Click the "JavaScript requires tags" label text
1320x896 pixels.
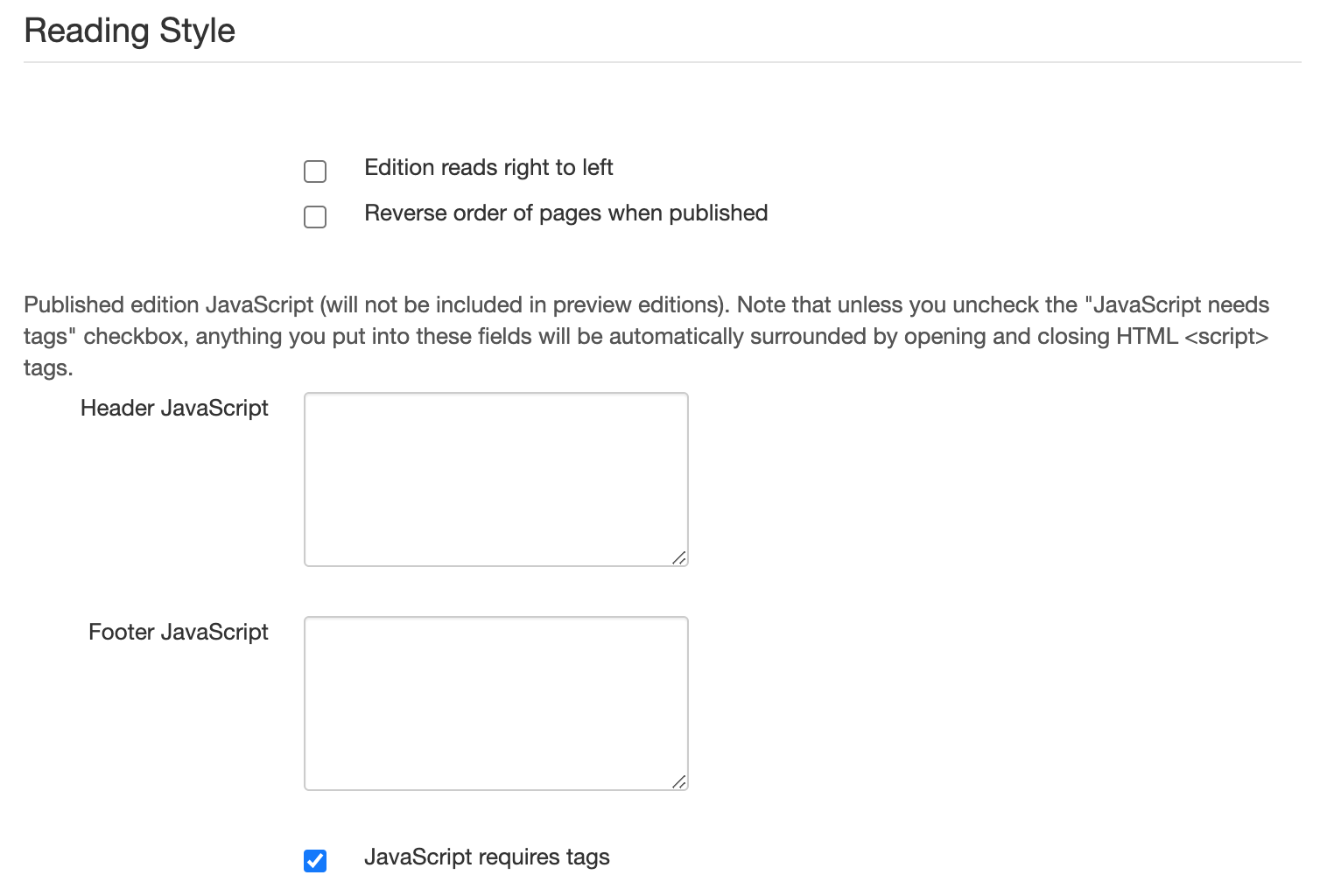487,857
